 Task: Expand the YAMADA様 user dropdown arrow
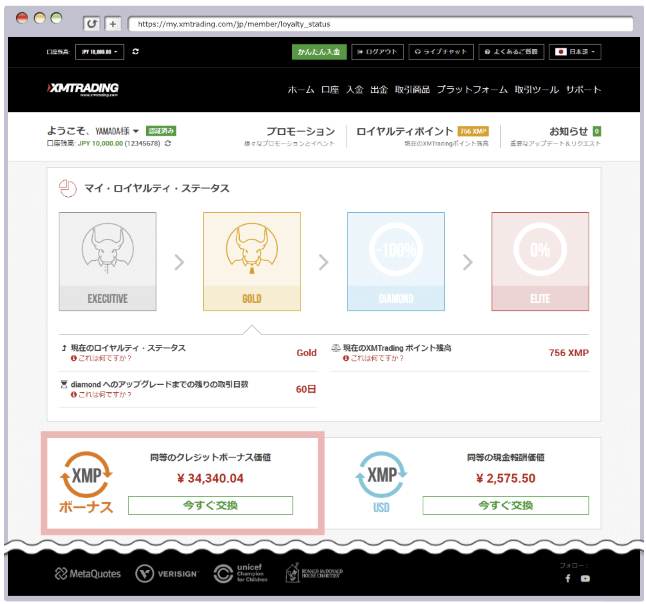(136, 131)
